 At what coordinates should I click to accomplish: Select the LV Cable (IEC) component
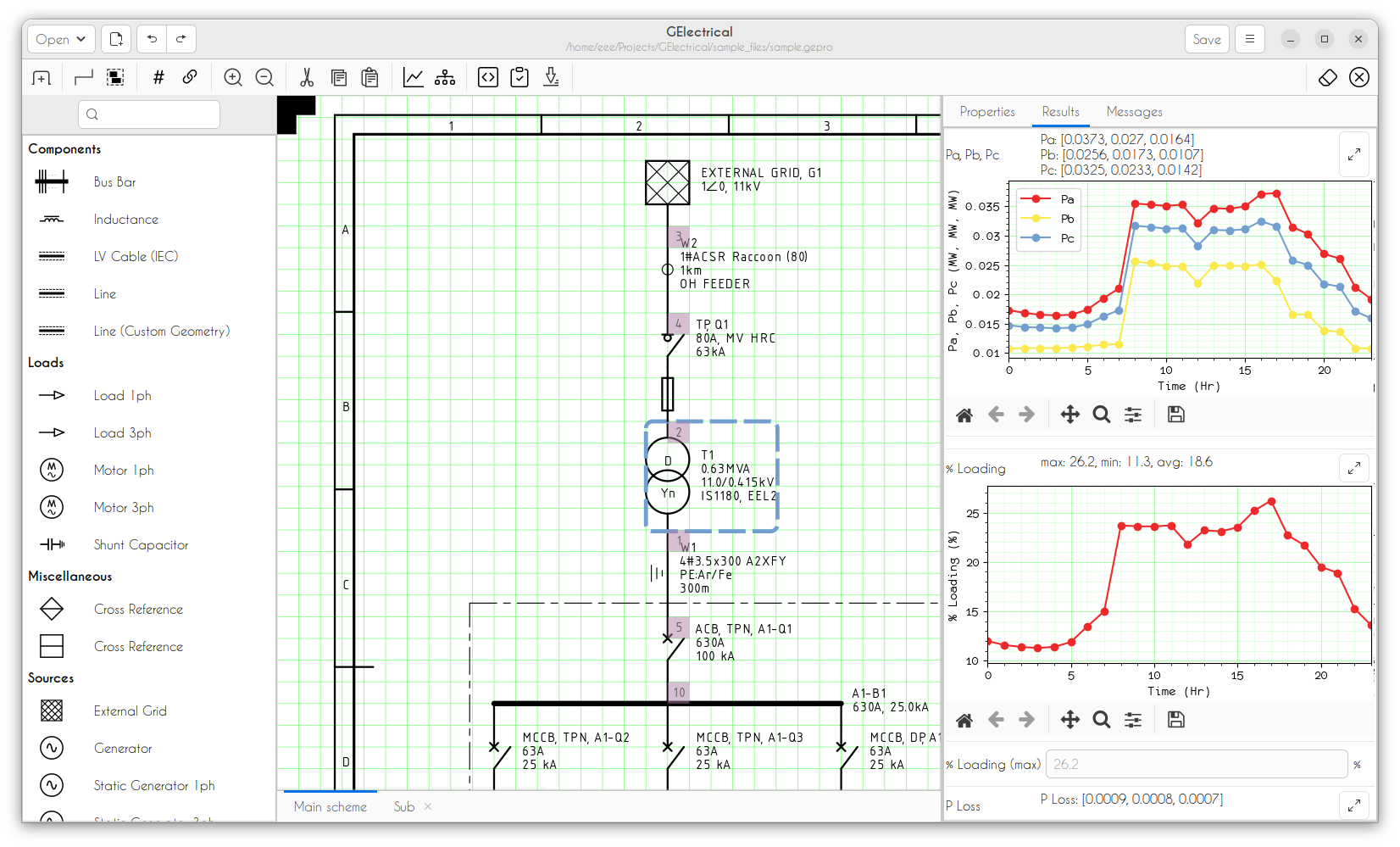pyautogui.click(x=149, y=256)
